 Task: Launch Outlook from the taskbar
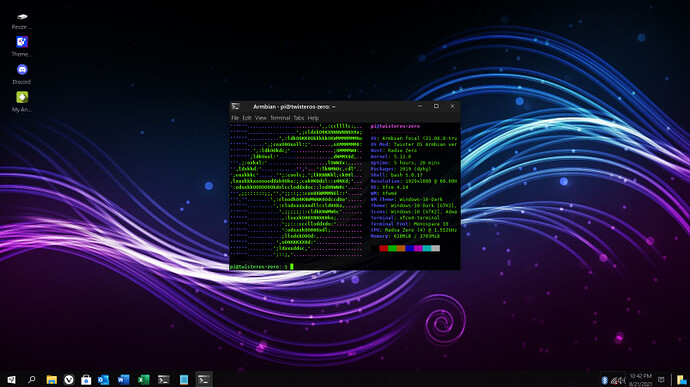tap(103, 380)
